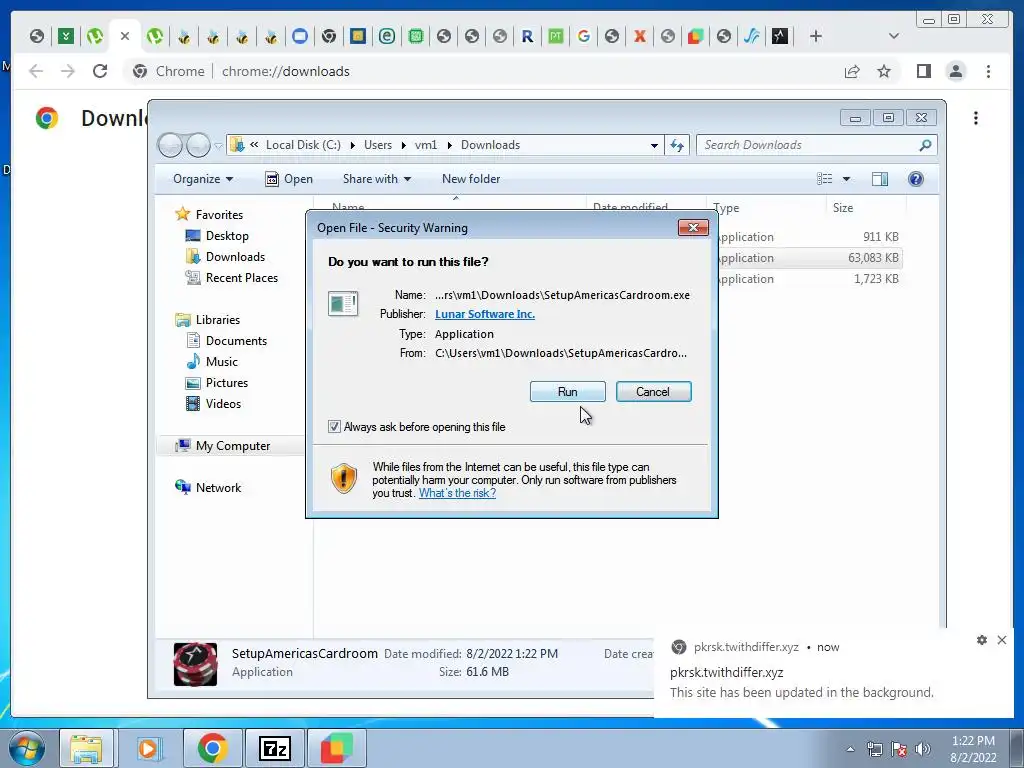Open Chrome's three-dot main menu
1024x768 pixels.
tap(988, 71)
